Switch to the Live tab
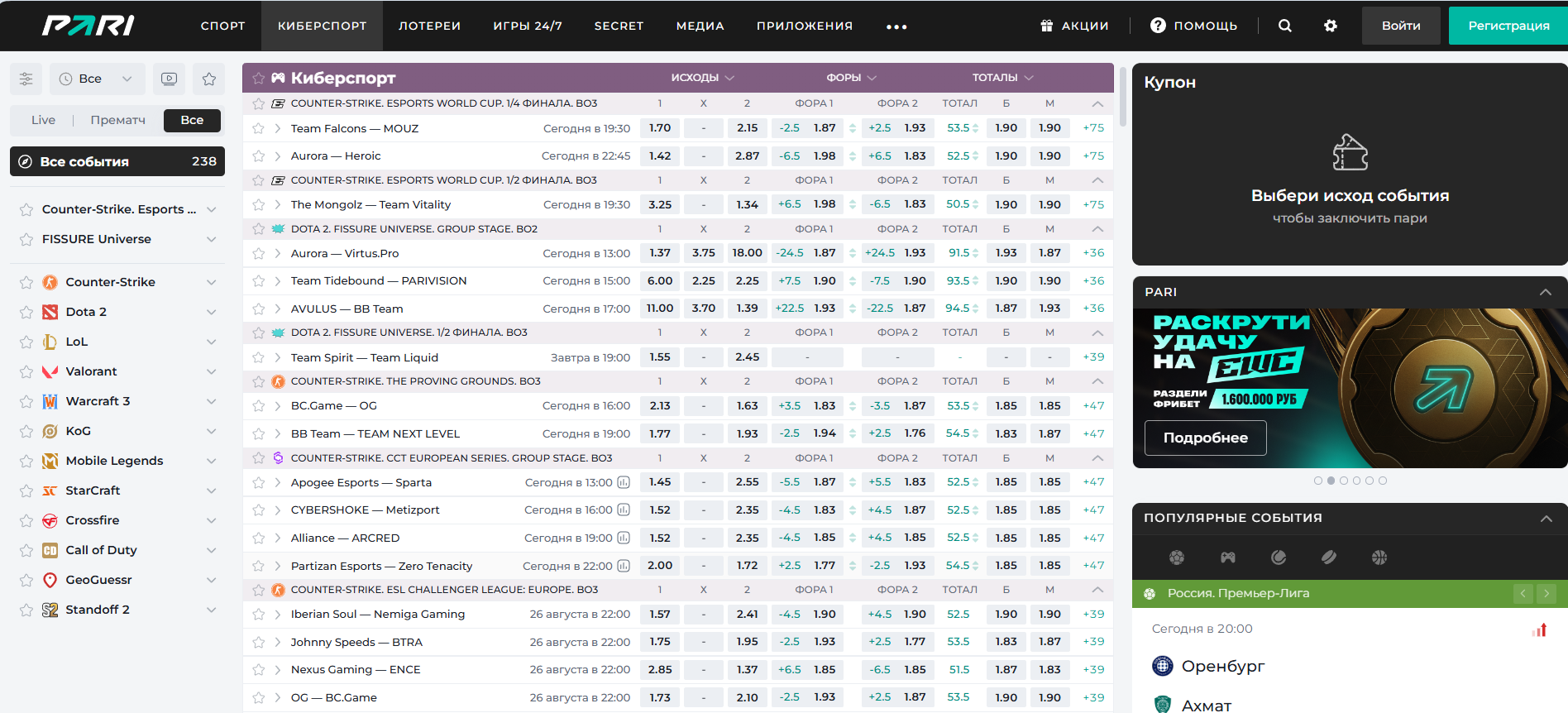The height and width of the screenshot is (713, 1568). 43,120
